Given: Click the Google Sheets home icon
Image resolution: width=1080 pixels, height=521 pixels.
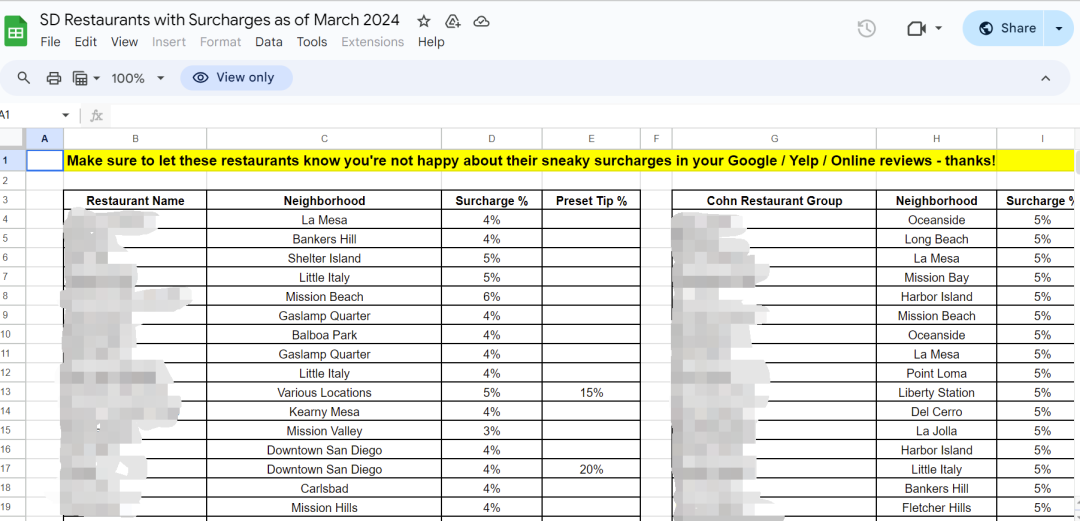Looking at the screenshot, I should (16, 30).
